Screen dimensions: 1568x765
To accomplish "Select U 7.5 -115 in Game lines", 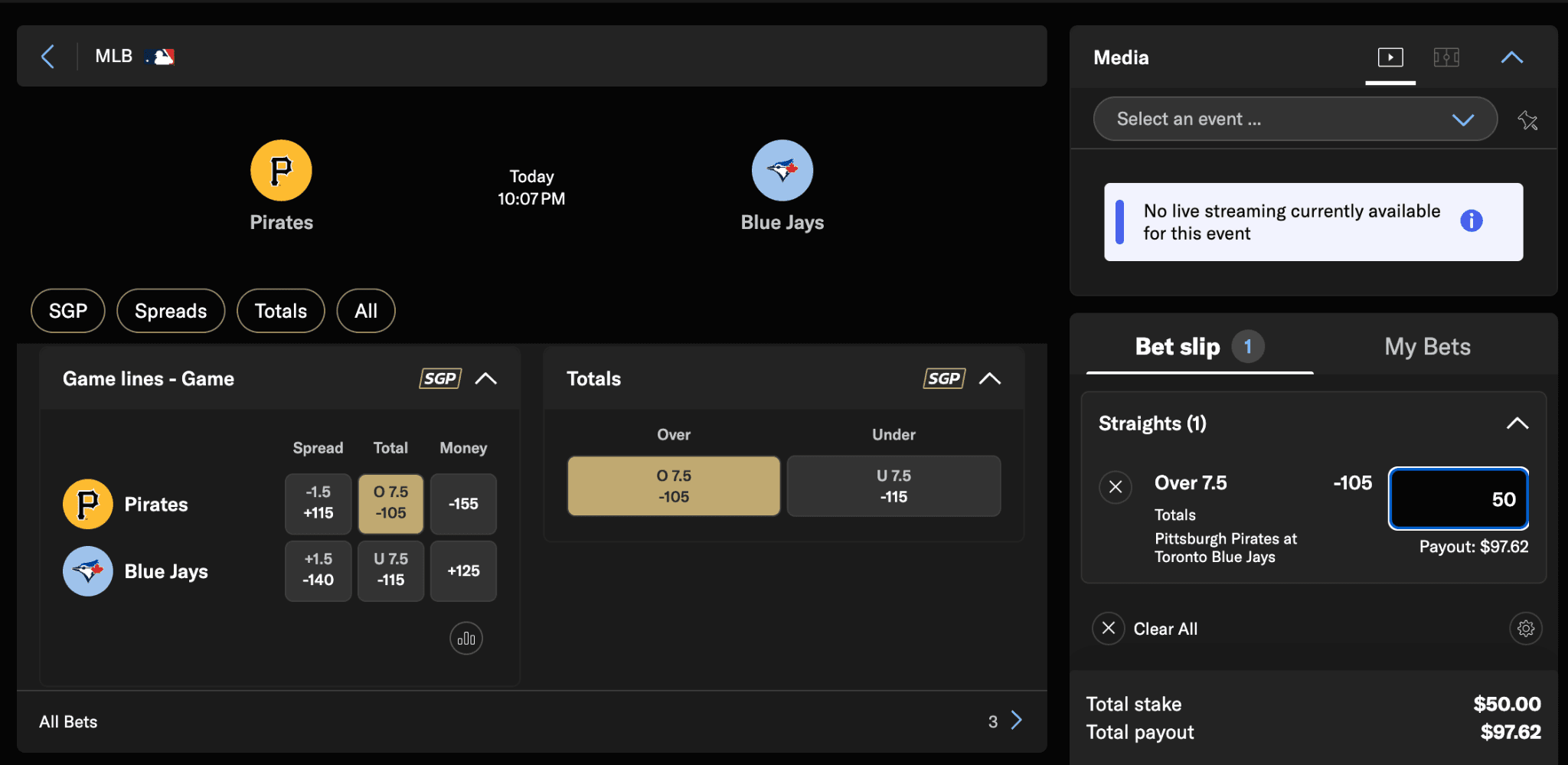I will pos(390,570).
